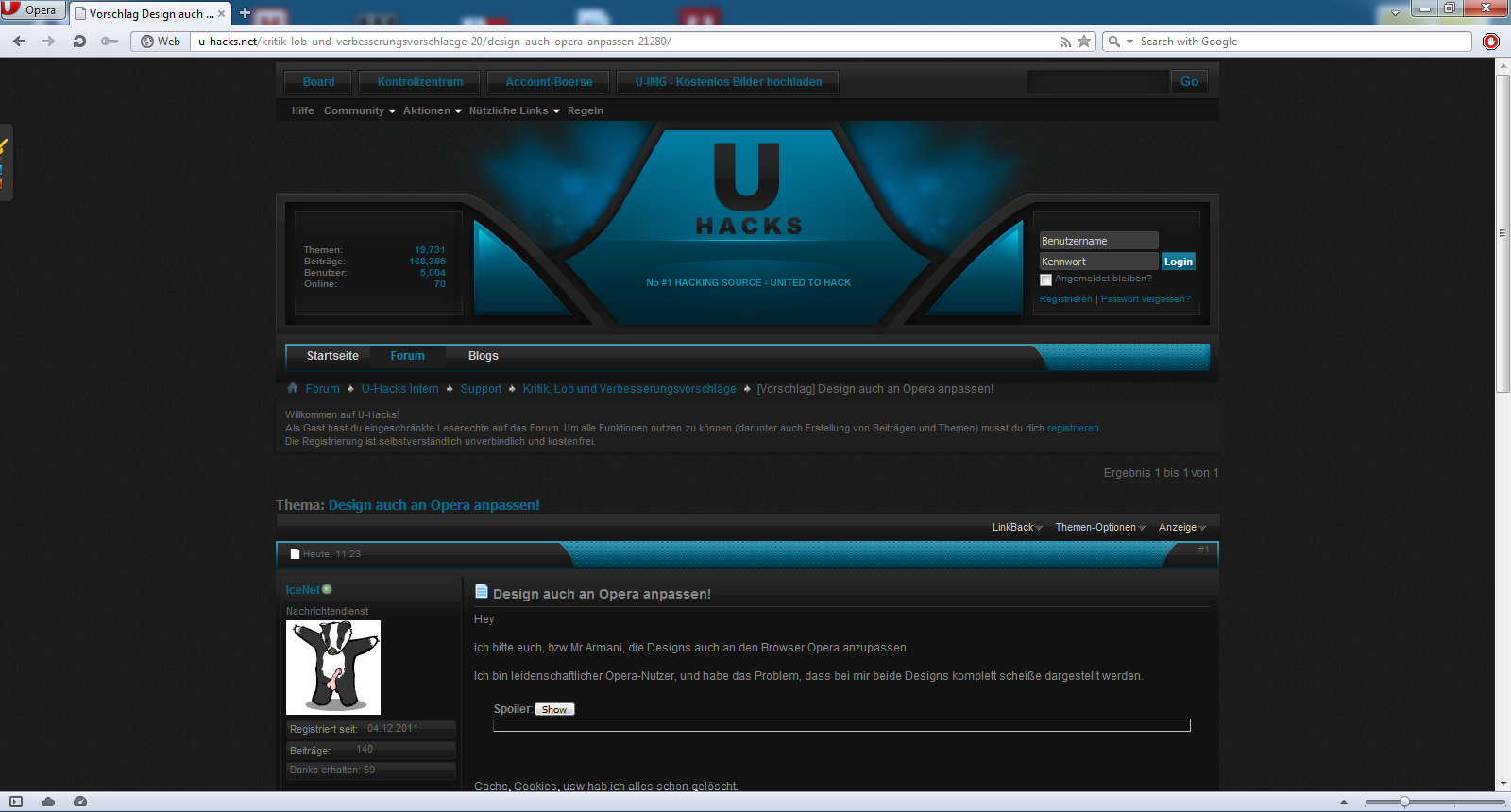Click the Opera Turbo gauge icon
Image resolution: width=1511 pixels, height=812 pixels.
[x=80, y=802]
